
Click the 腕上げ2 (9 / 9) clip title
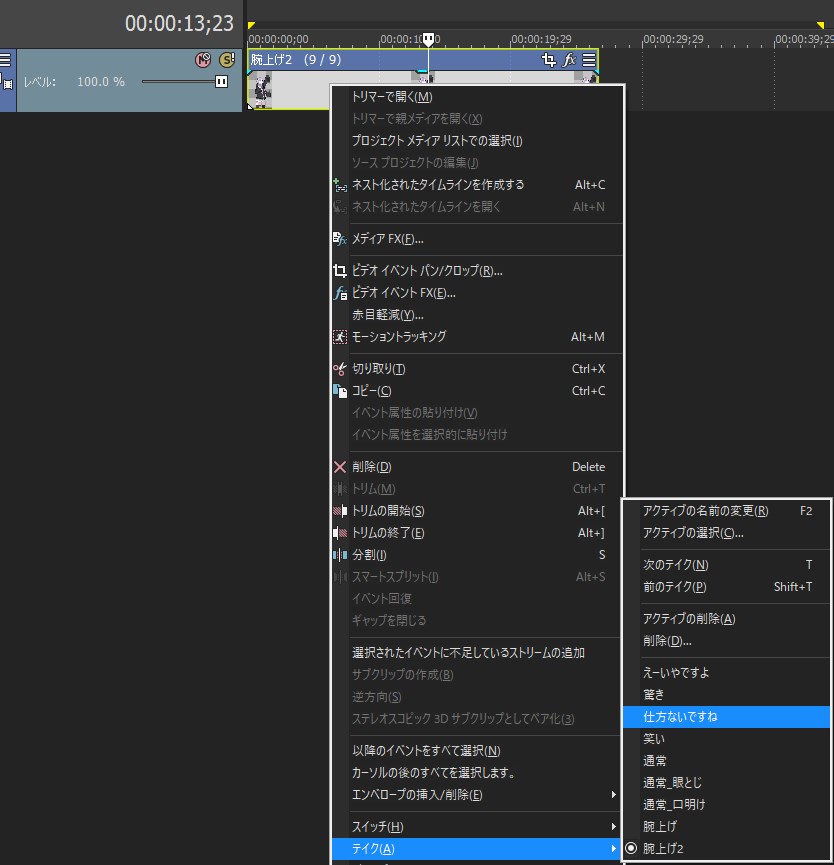pos(296,60)
